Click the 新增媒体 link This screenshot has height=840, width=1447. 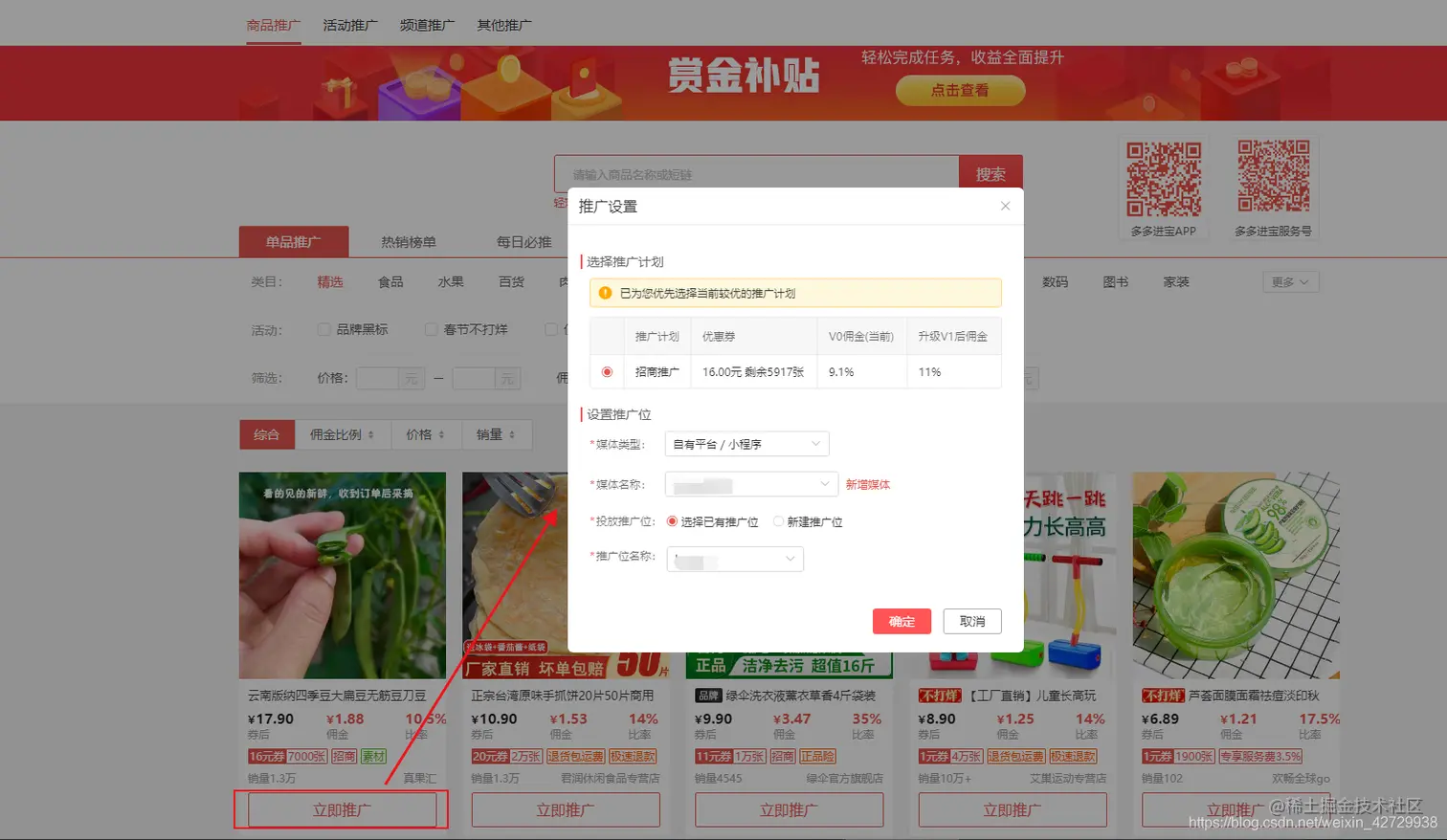click(x=868, y=485)
